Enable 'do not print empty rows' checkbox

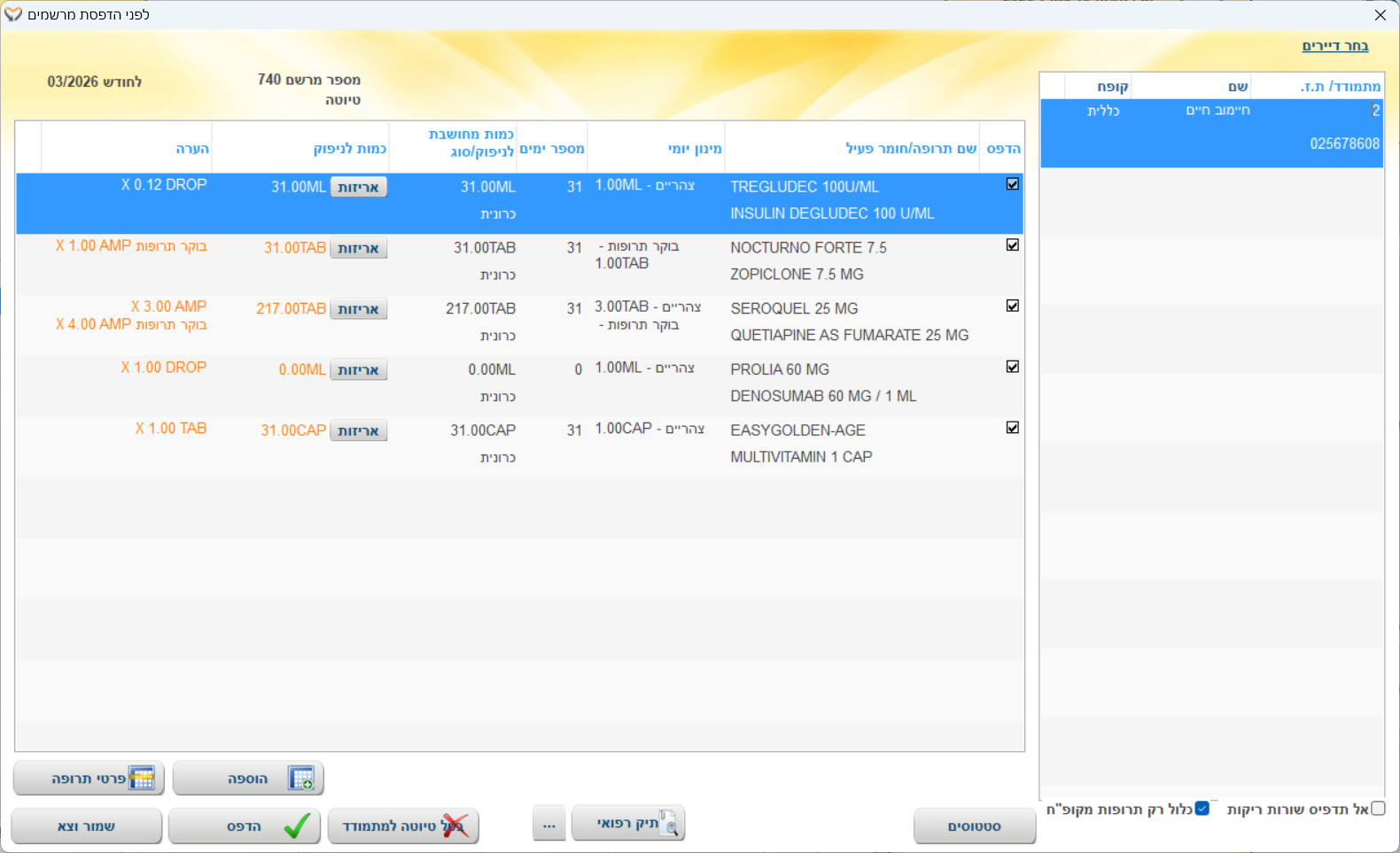(x=1378, y=809)
